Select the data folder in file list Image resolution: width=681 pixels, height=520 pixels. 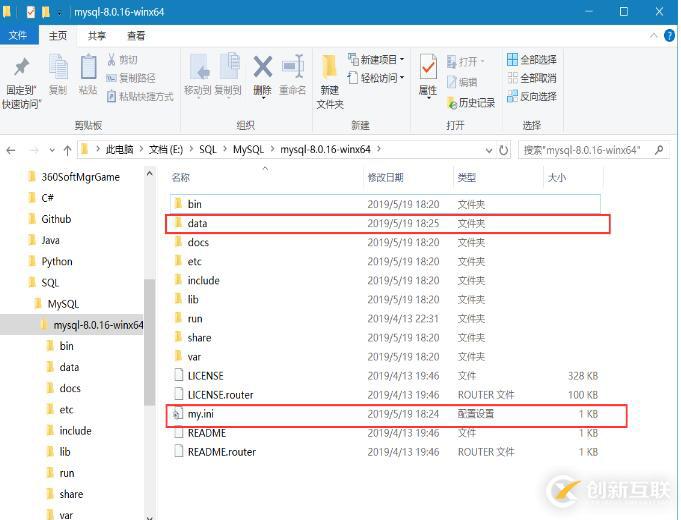click(385, 223)
